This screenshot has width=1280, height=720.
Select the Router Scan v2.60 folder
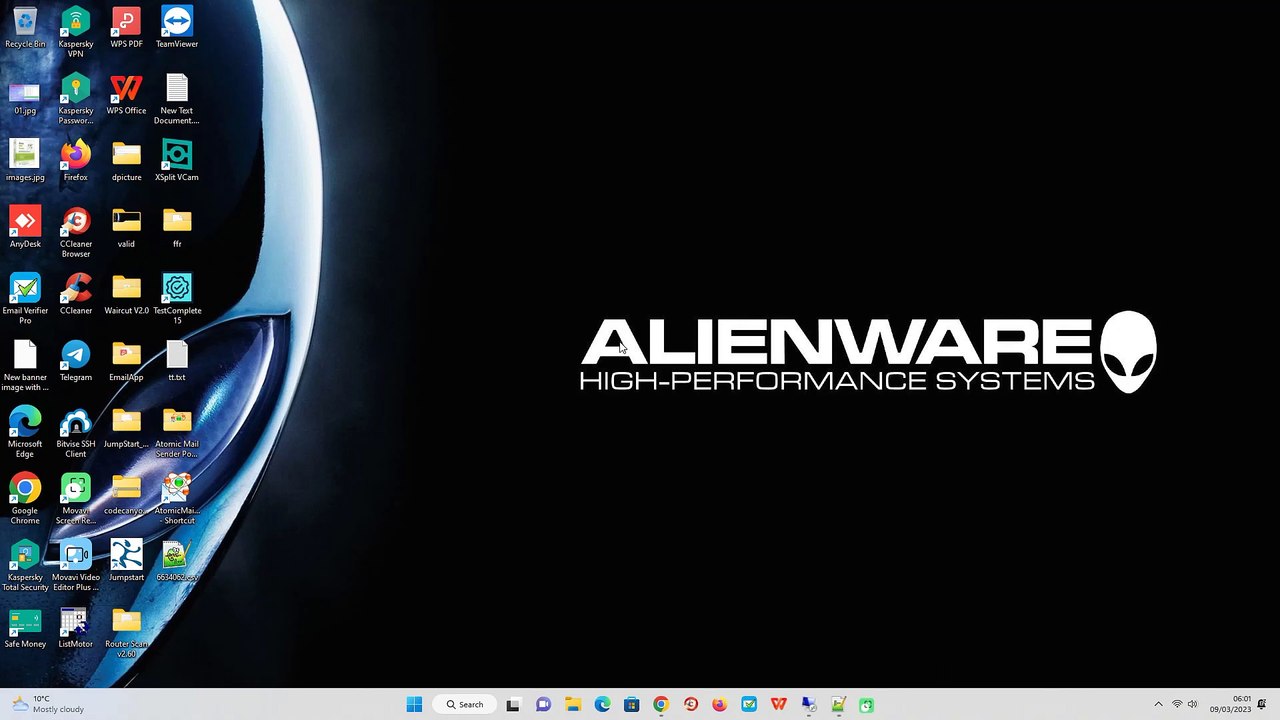pyautogui.click(x=126, y=633)
